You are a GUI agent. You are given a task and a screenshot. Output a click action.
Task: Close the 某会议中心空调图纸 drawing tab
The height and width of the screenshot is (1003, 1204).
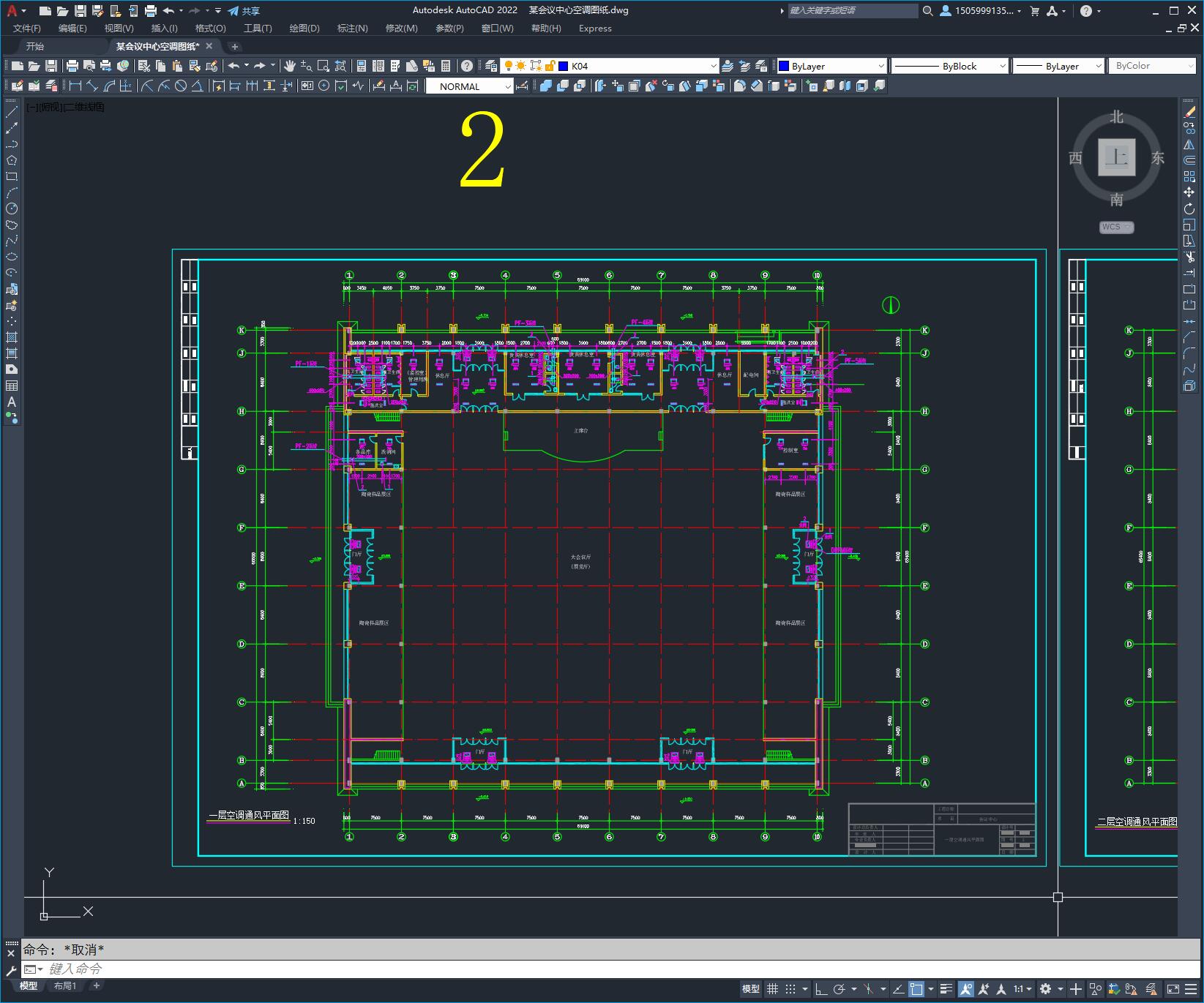pyautogui.click(x=209, y=46)
